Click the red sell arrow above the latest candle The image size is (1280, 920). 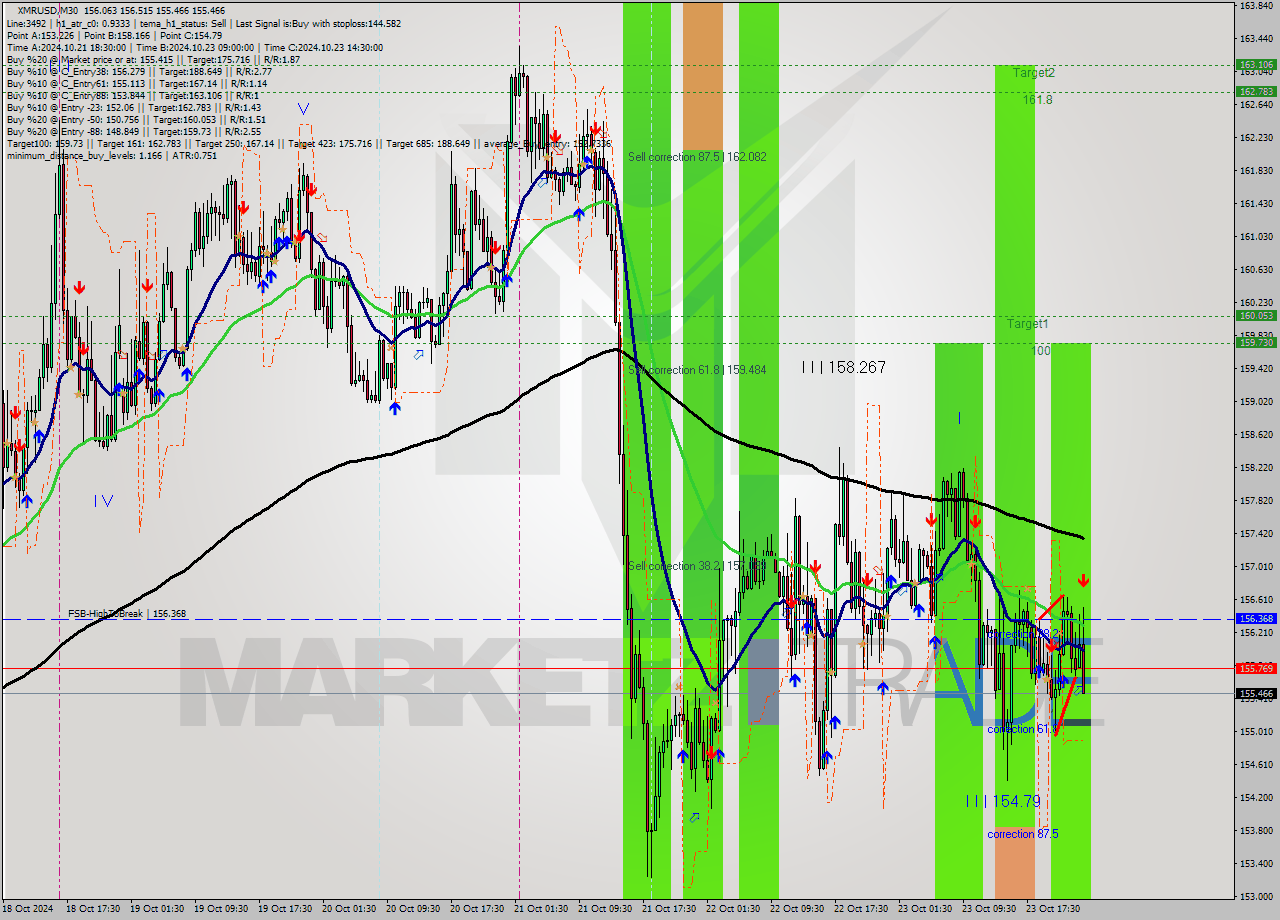coord(1083,580)
